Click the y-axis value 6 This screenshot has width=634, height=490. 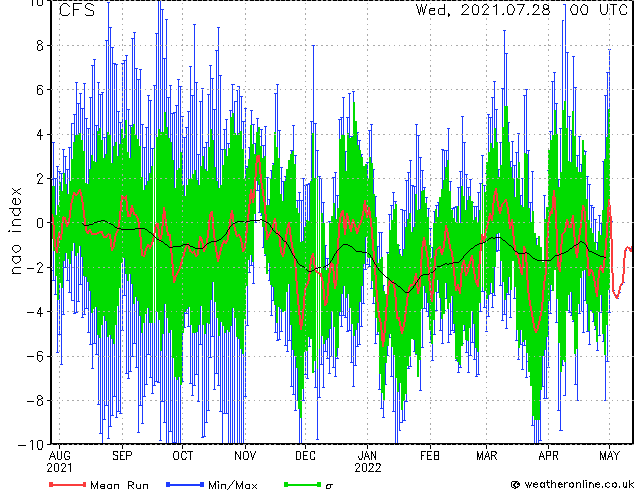point(40,90)
